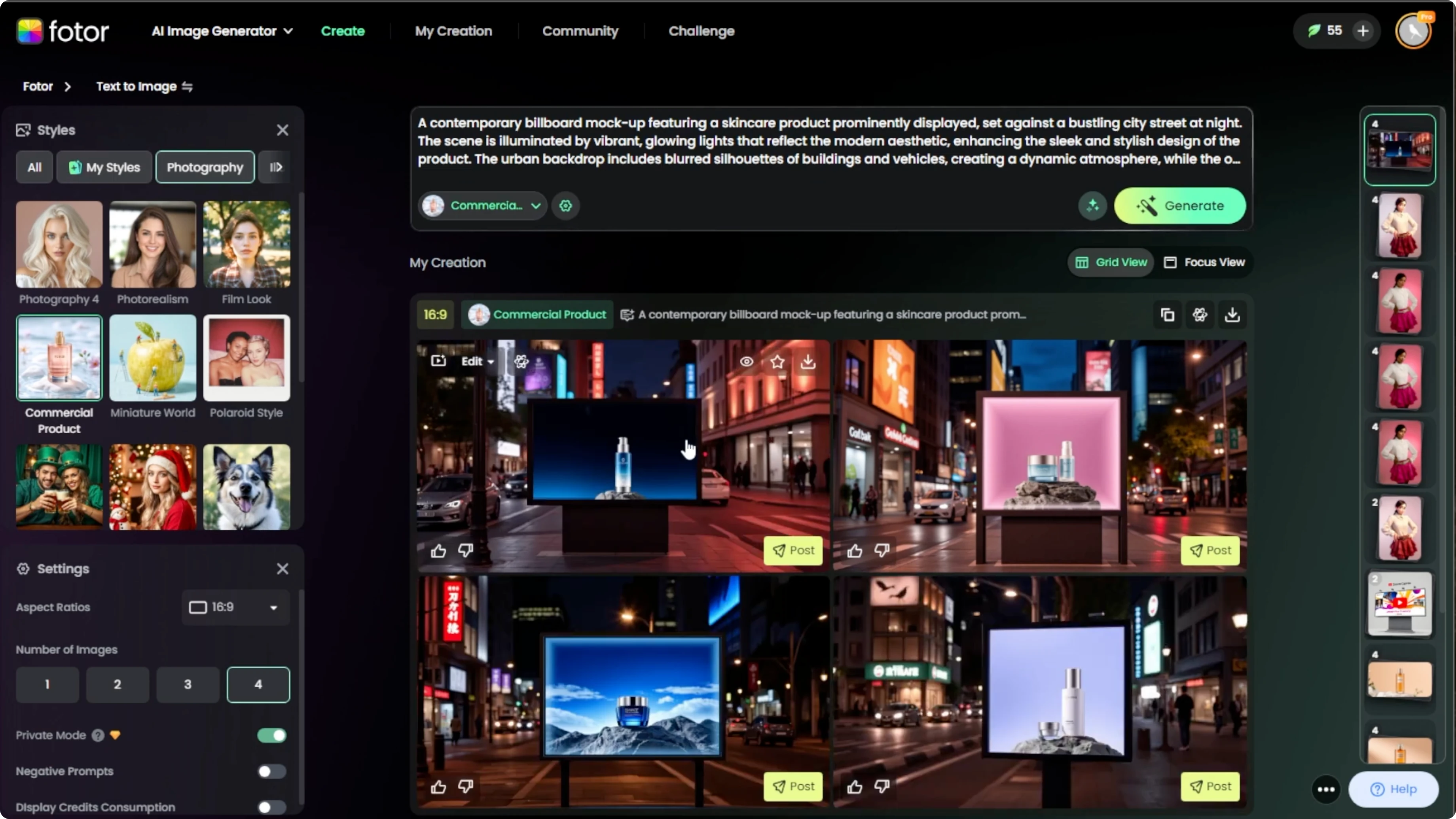Dislike the pink billboard image
This screenshot has height=819, width=1456.
pos(882,550)
